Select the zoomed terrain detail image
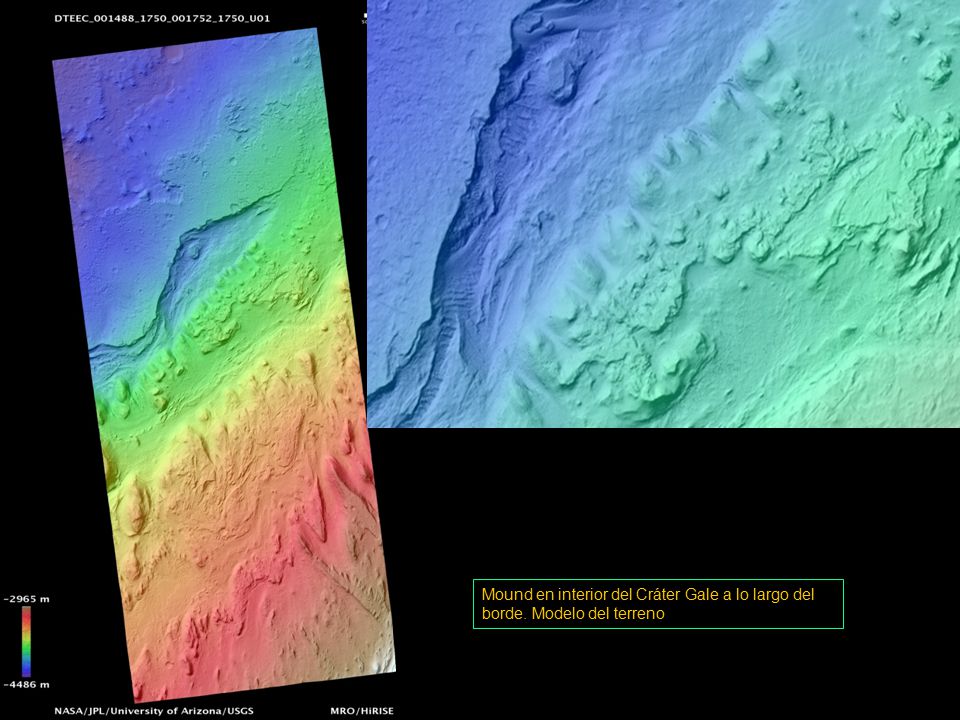This screenshot has width=960, height=720. click(x=664, y=214)
